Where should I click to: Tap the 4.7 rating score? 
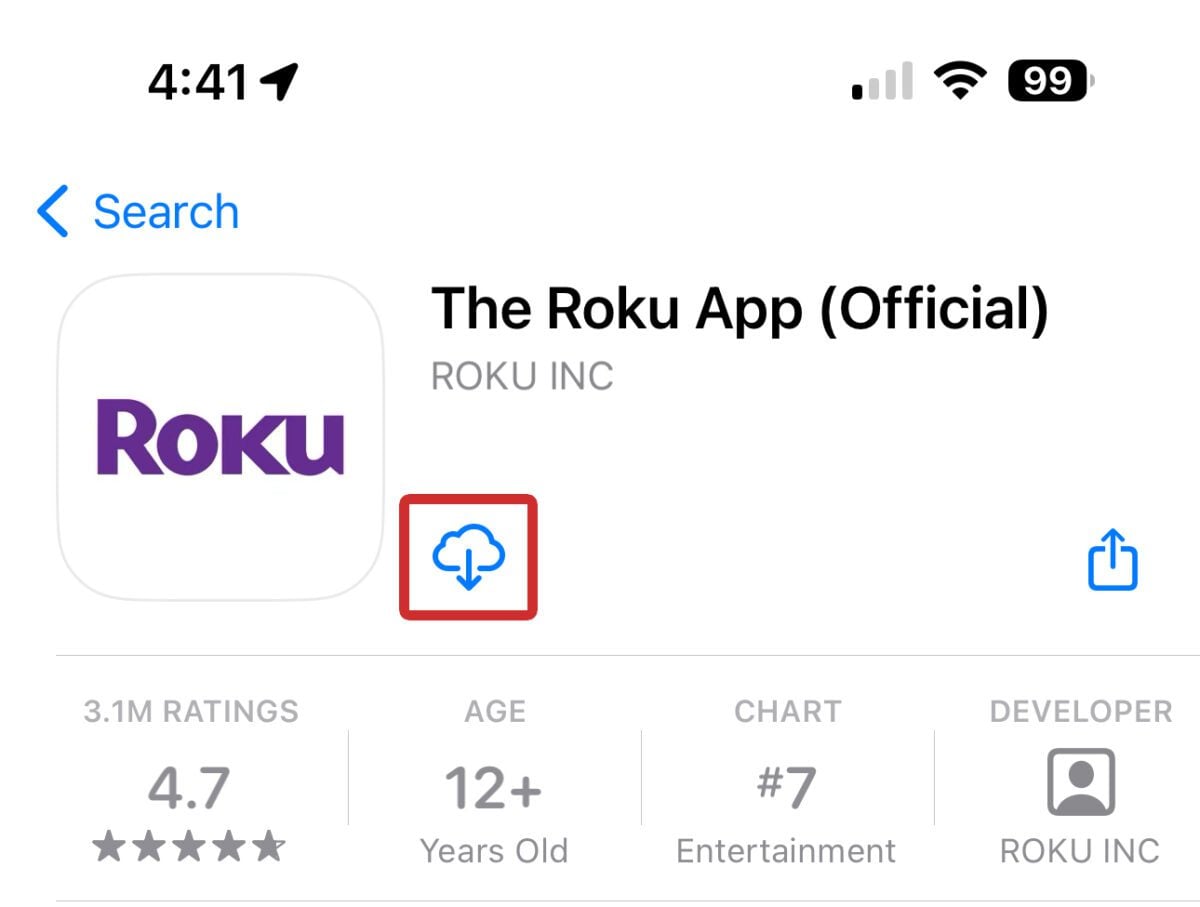[x=189, y=788]
